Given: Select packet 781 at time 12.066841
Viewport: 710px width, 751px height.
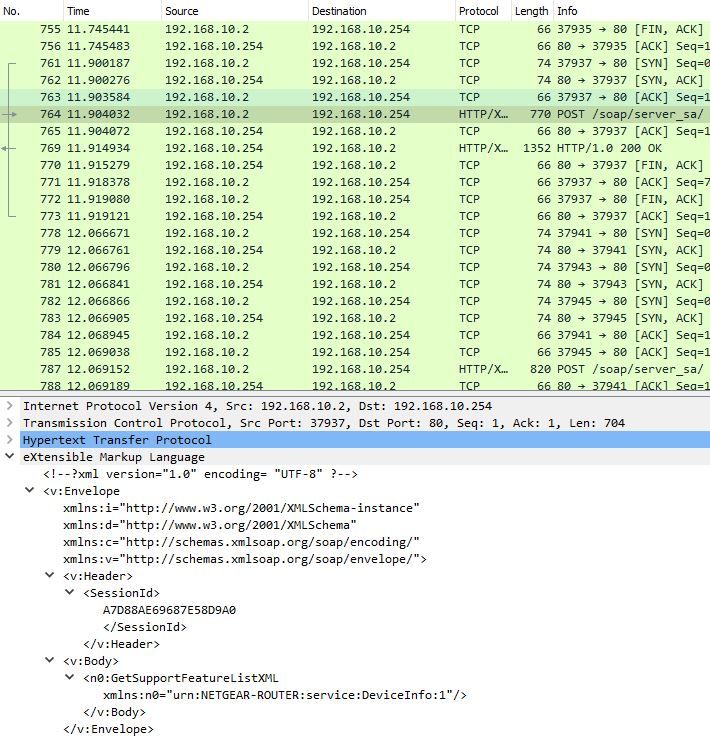Looking at the screenshot, I should point(355,284).
